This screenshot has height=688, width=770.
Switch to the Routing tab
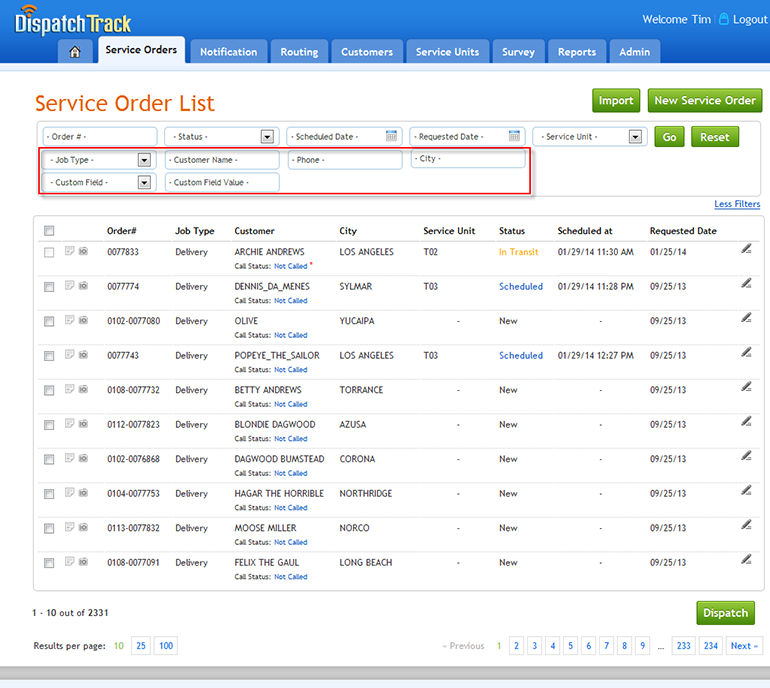[x=299, y=52]
